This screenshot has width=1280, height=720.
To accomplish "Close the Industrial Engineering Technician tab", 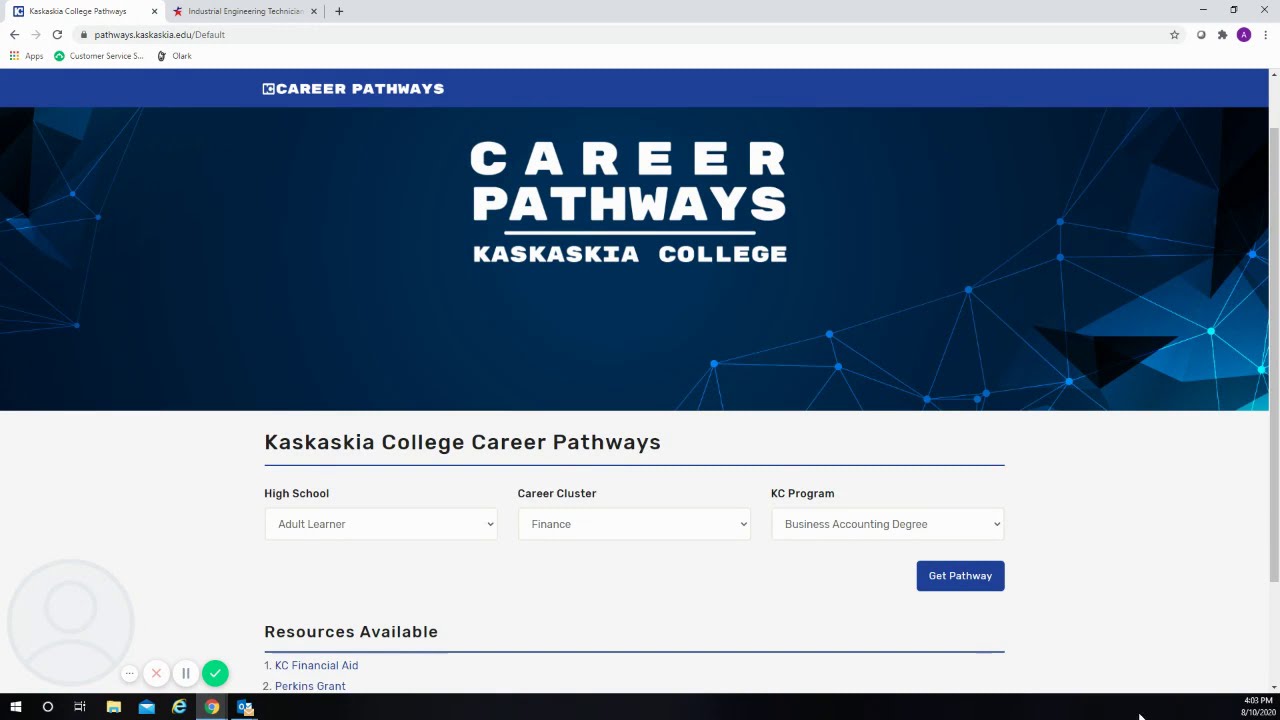I will pos(314,11).
